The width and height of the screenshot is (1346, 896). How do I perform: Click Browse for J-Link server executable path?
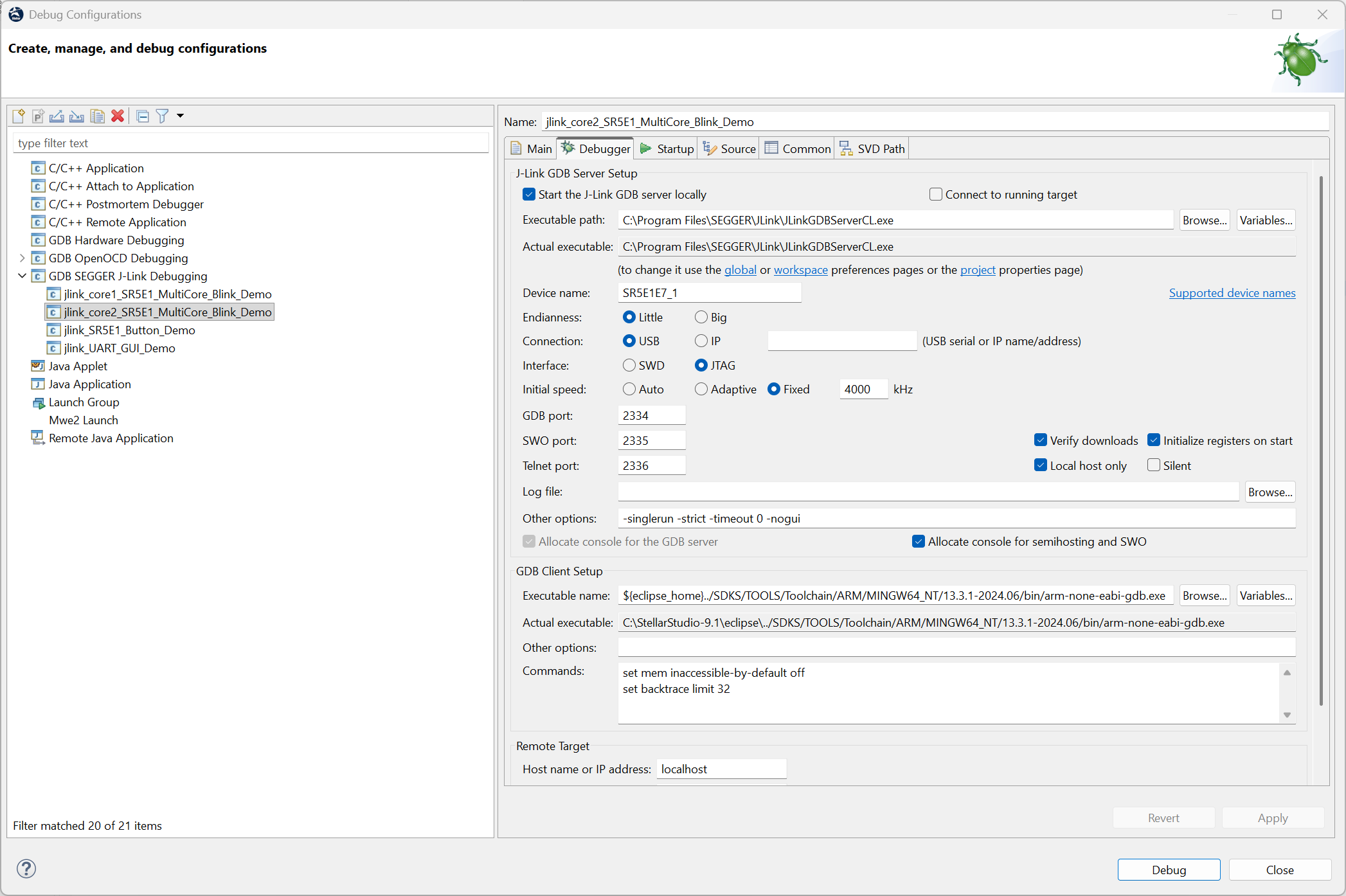coord(1205,220)
